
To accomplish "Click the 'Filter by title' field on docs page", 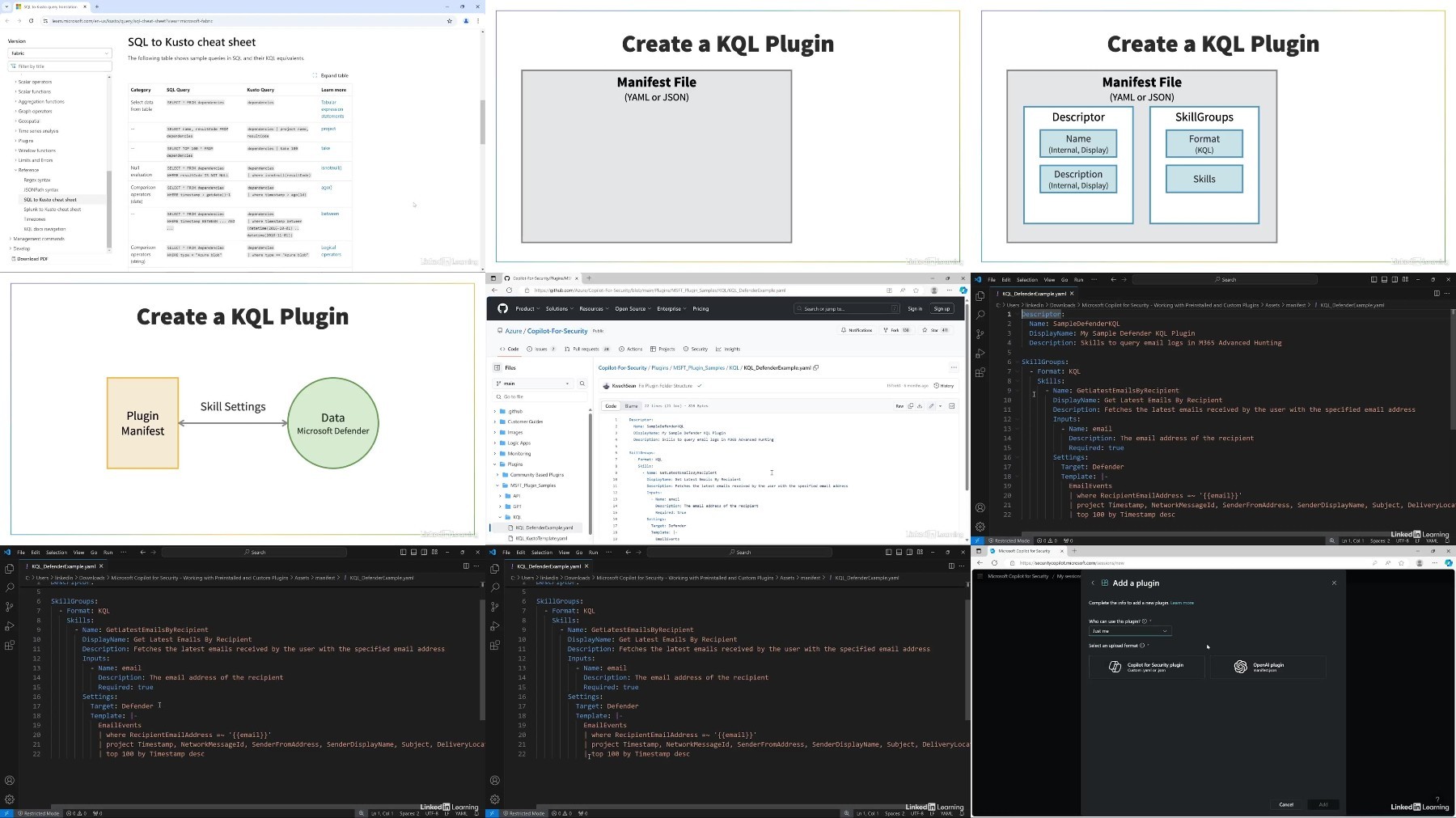I will click(x=59, y=66).
